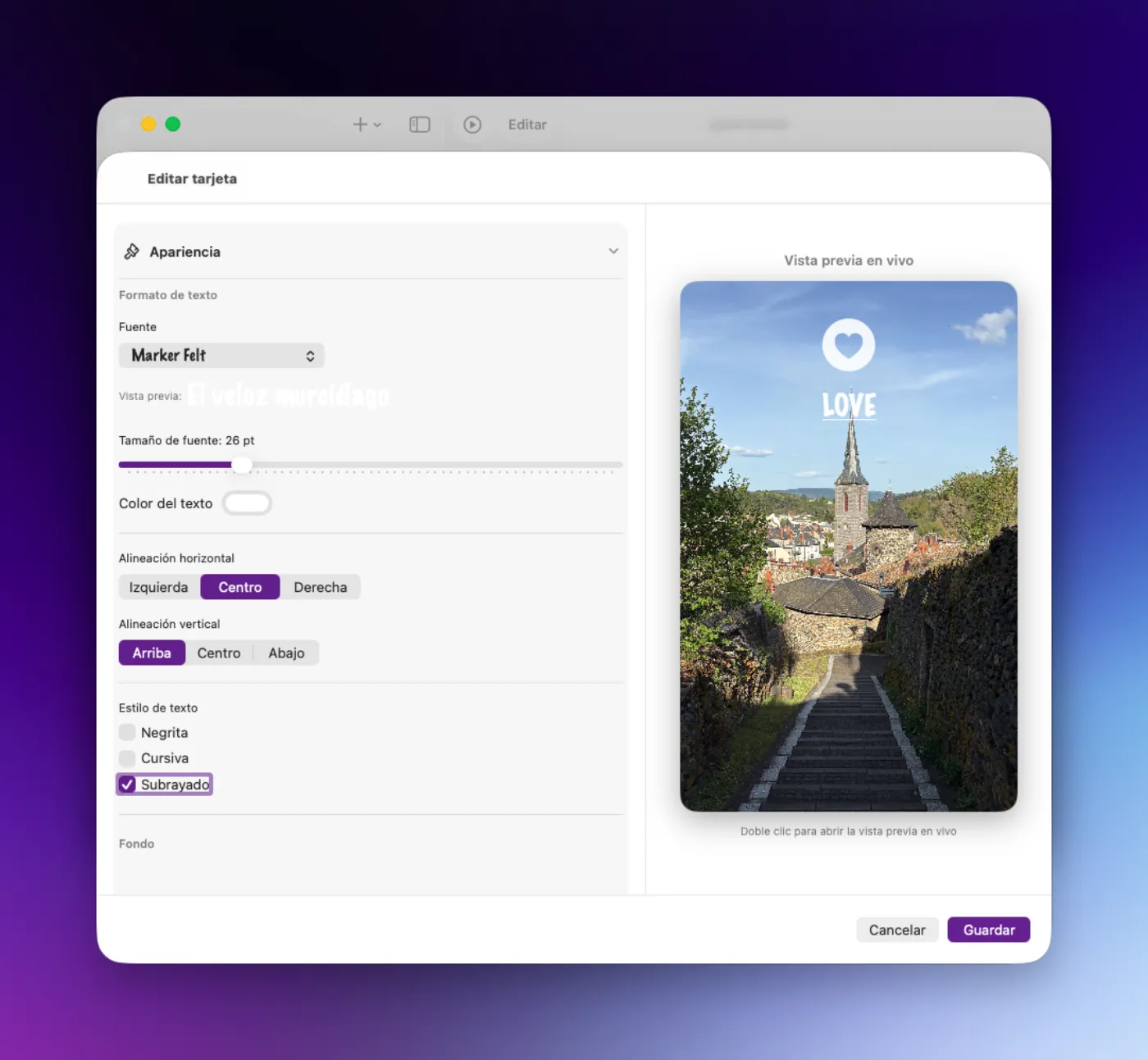Click the Apariencia paintbrush icon
This screenshot has height=1060, width=1148.
(x=131, y=252)
